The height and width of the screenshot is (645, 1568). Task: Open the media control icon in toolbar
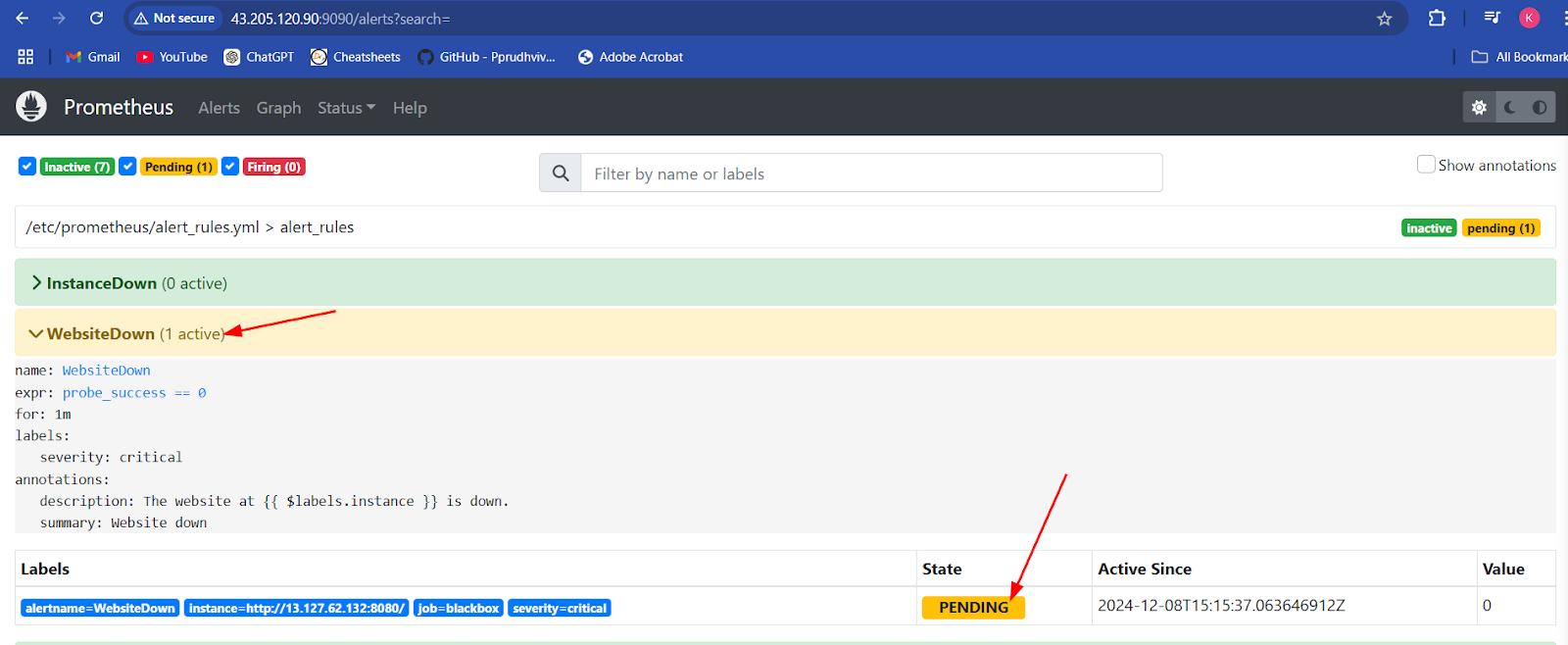click(x=1492, y=18)
